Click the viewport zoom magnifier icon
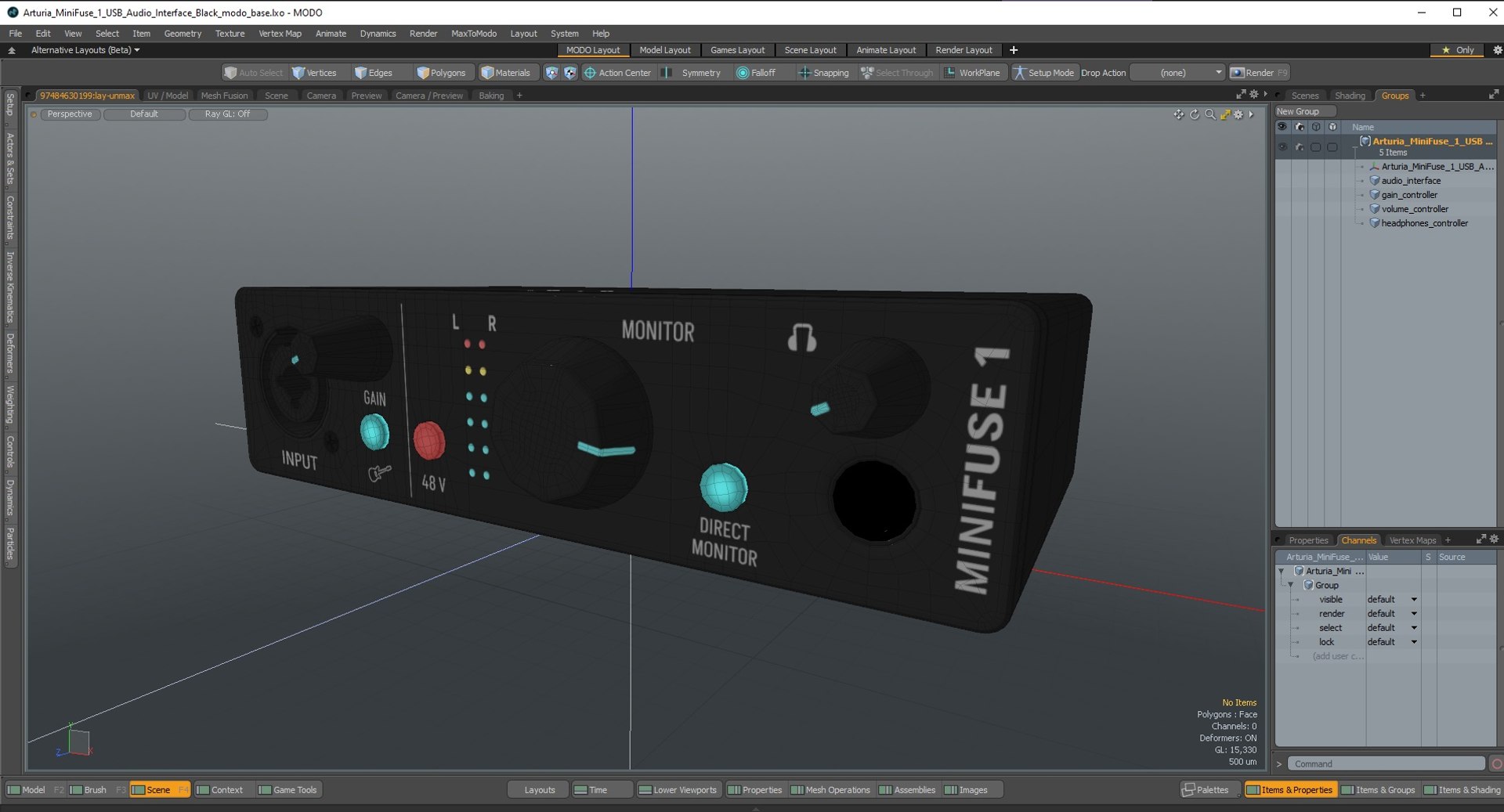 coord(1209,114)
